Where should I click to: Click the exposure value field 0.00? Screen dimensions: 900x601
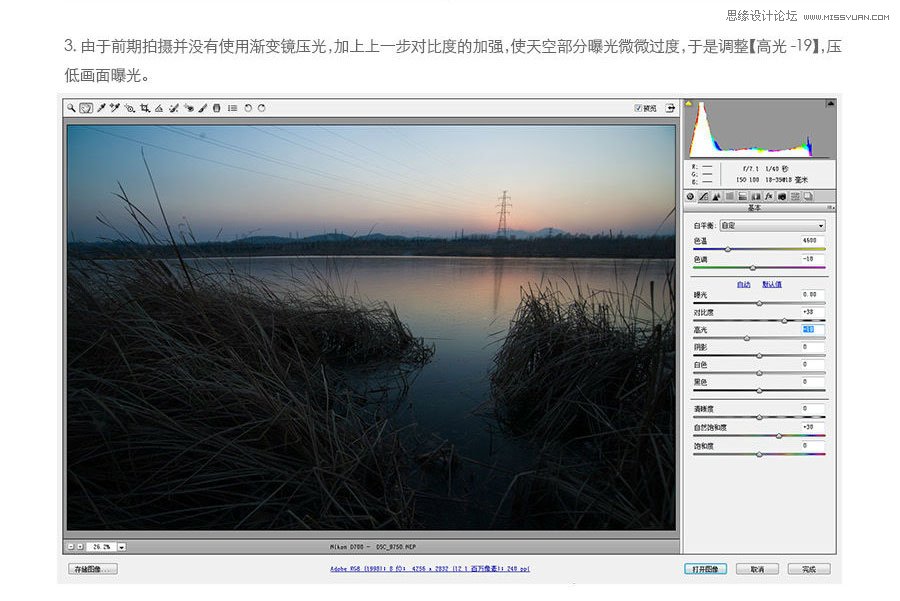pyautogui.click(x=813, y=294)
